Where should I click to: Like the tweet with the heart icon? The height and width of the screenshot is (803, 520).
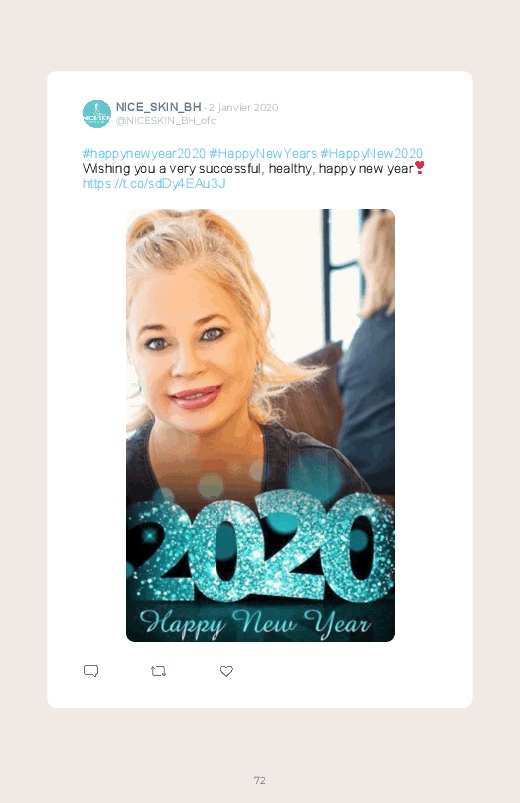[x=226, y=671]
